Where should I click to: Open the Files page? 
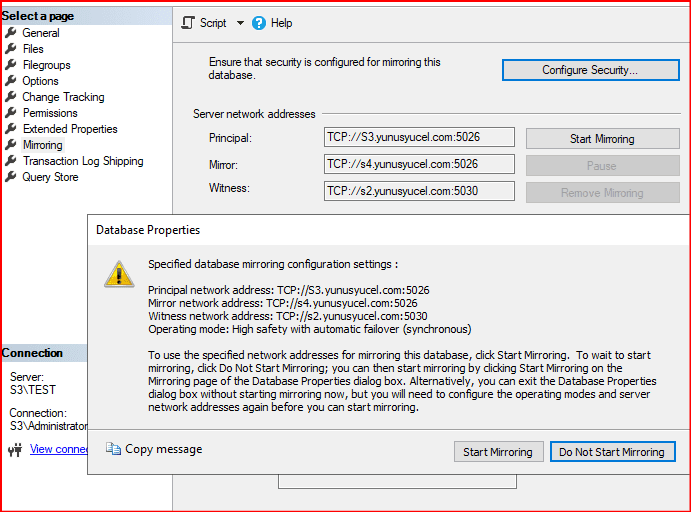pyautogui.click(x=33, y=49)
